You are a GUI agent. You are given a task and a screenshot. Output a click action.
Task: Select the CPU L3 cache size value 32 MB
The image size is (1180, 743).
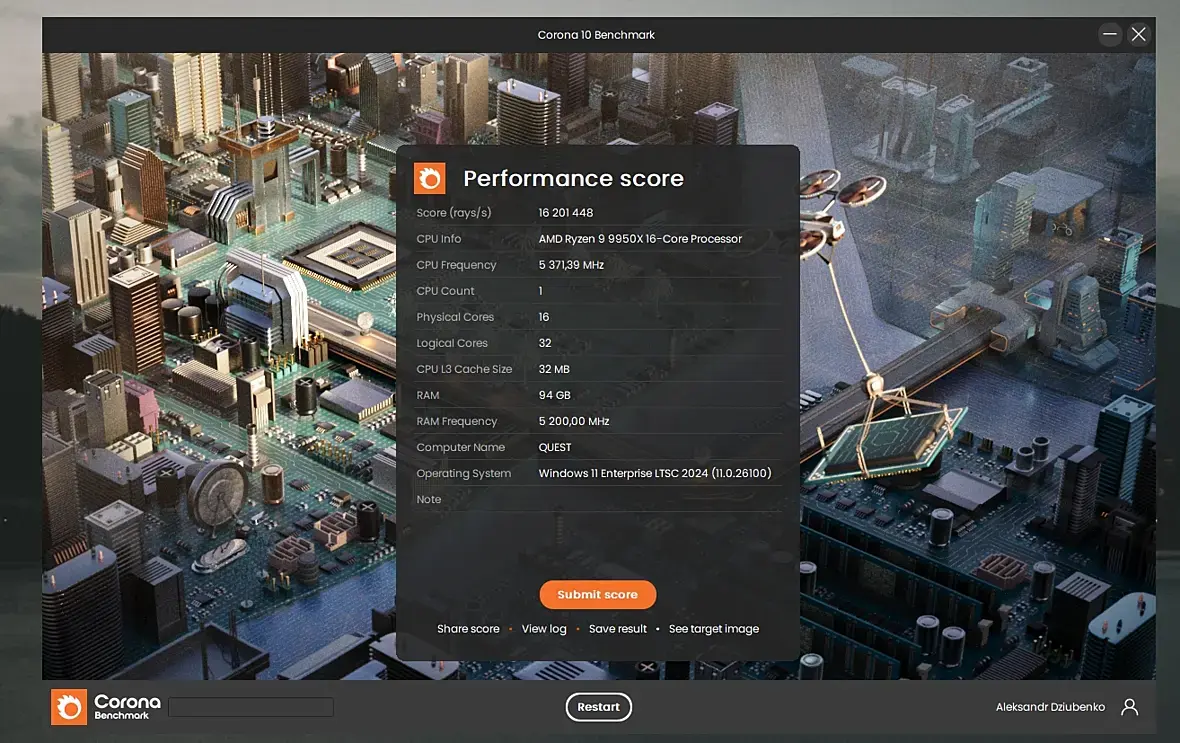point(554,369)
